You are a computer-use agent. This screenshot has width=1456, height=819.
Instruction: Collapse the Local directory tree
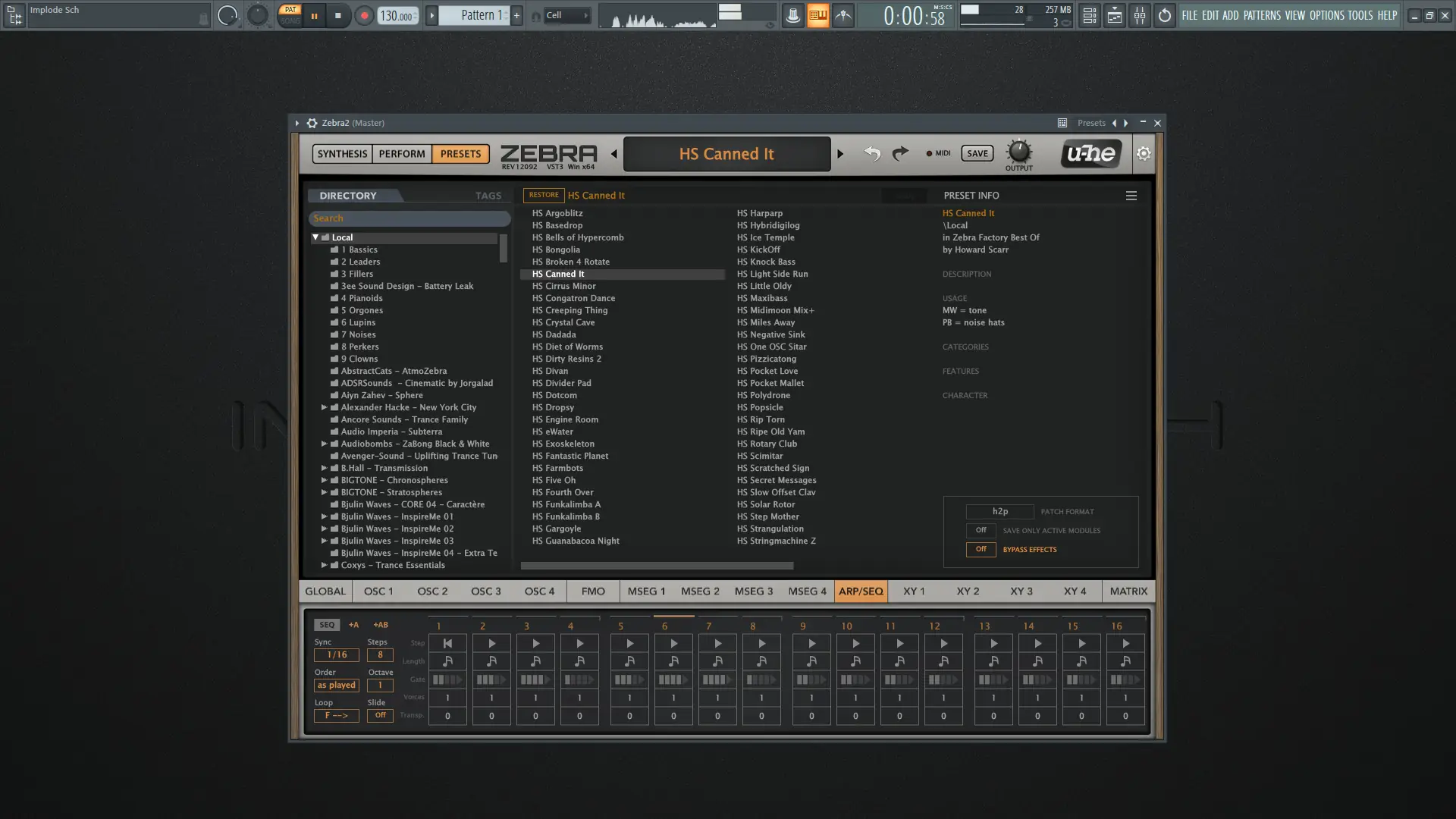pos(315,237)
